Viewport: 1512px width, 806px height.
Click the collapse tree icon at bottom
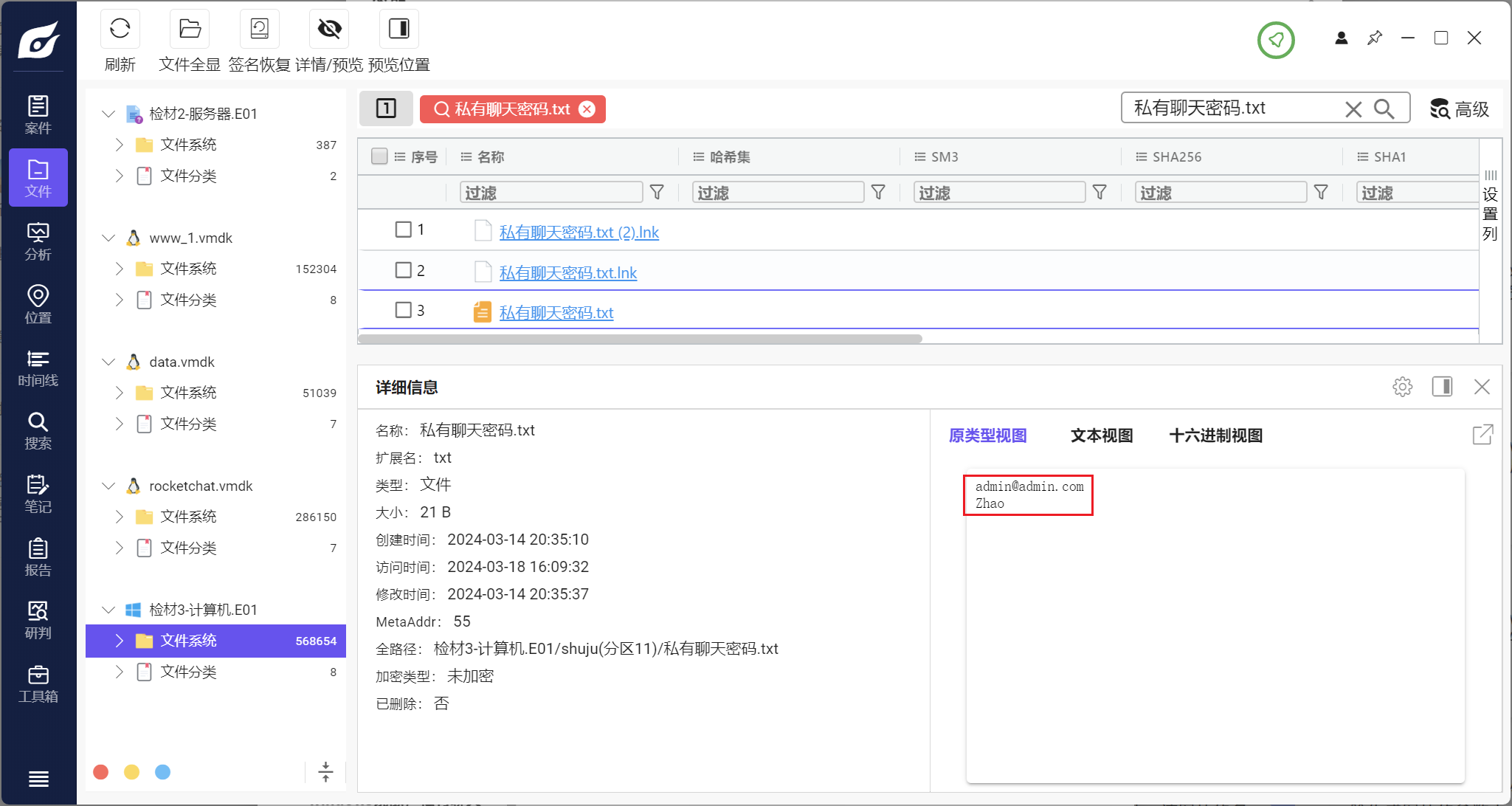[325, 772]
